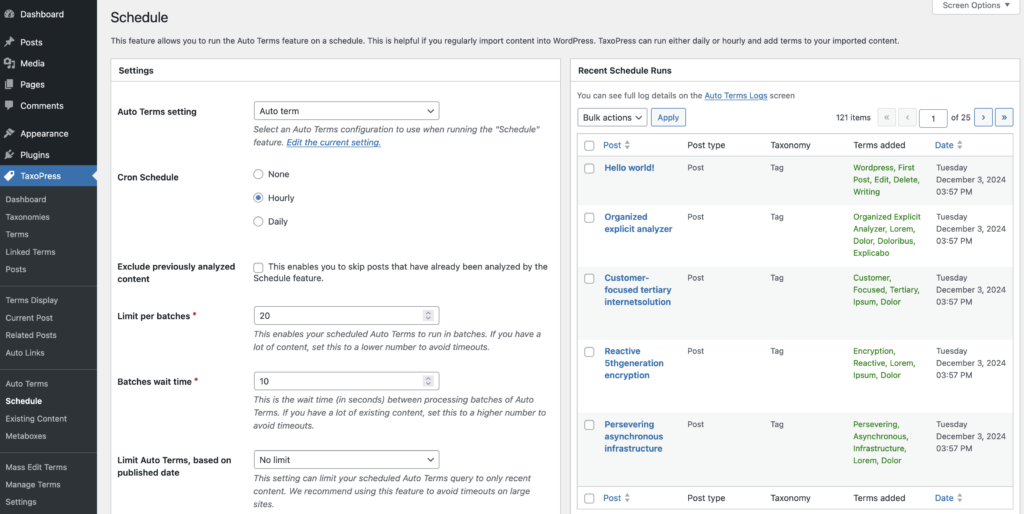Select None cron schedule option
Image resolution: width=1024 pixels, height=514 pixels.
[x=258, y=174]
